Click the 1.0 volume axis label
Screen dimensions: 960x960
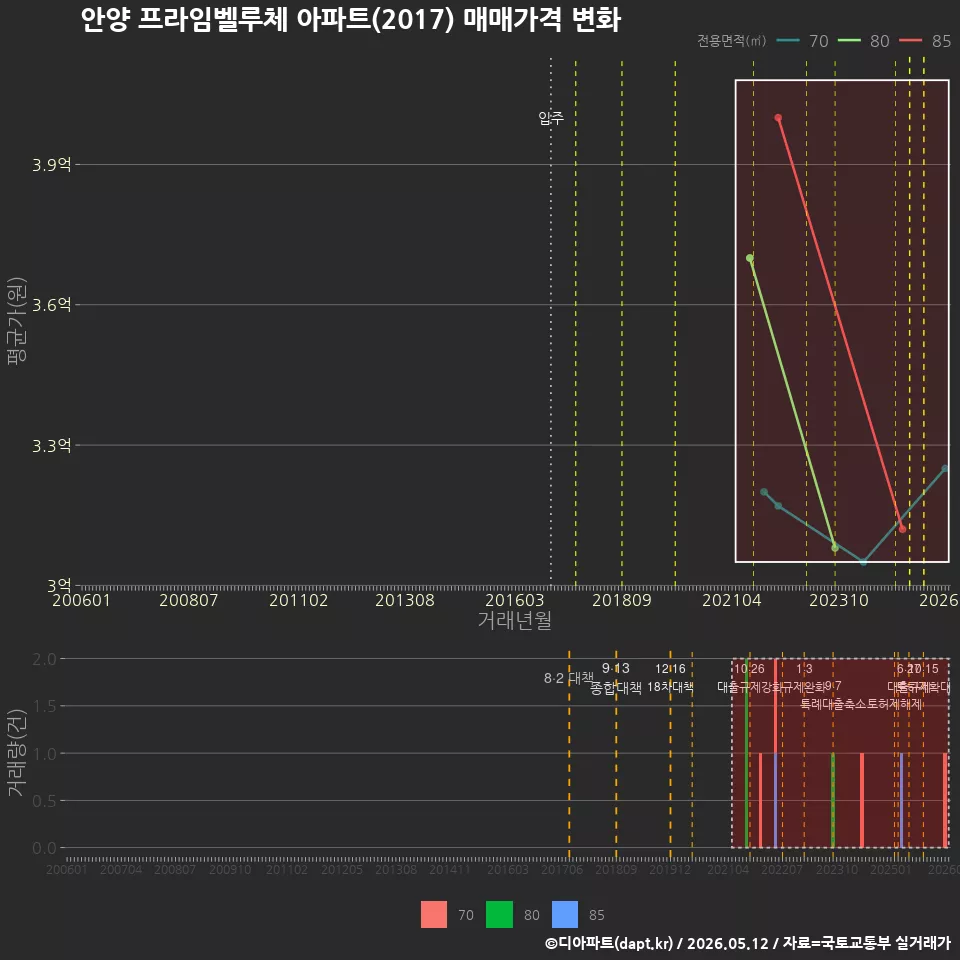coord(44,754)
